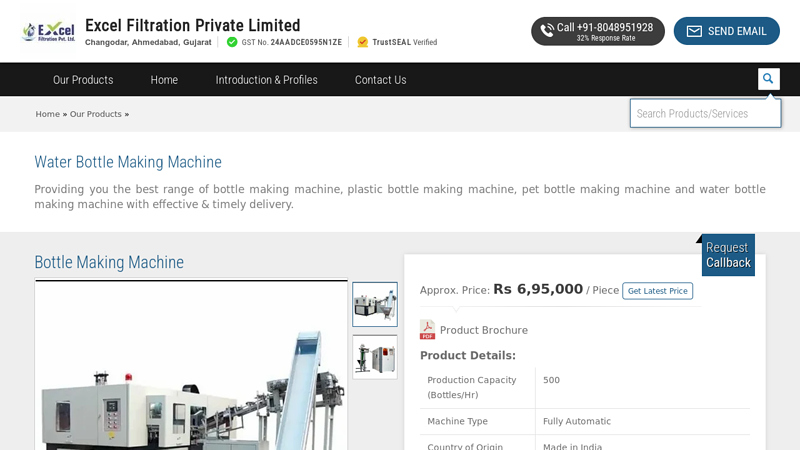Click the magnifier search icon in navbar
This screenshot has width=800, height=450.
tap(768, 79)
